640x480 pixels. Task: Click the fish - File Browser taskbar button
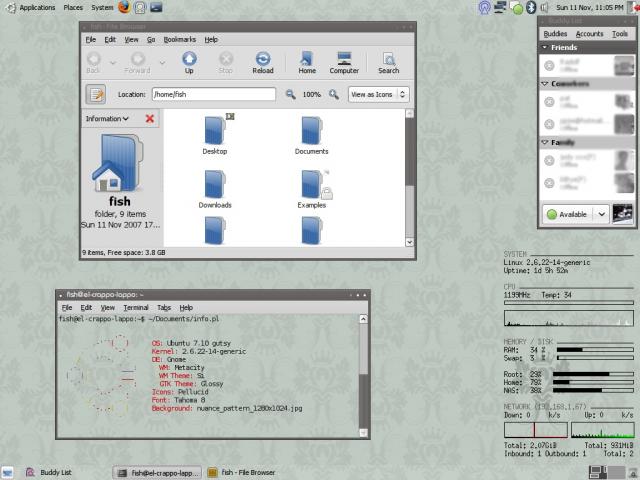coord(242,473)
